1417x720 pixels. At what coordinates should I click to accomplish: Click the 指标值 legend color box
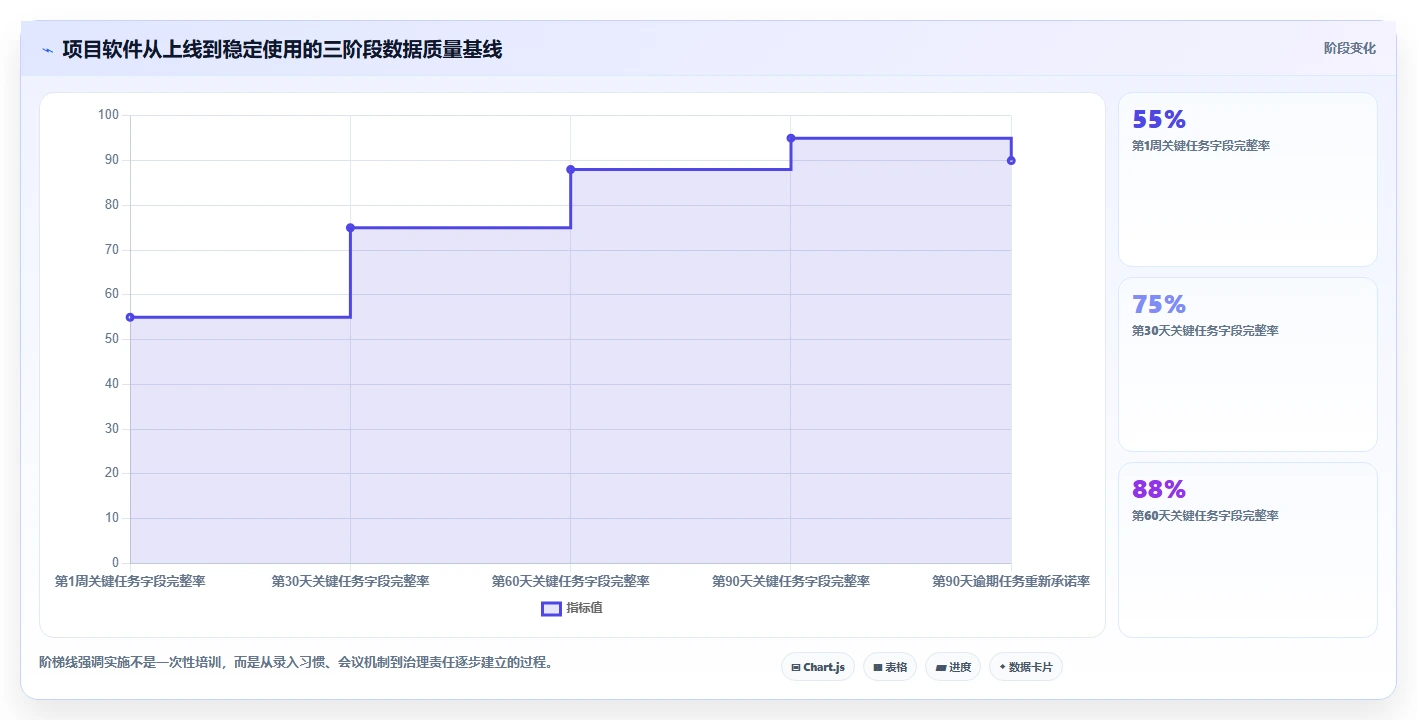point(551,608)
